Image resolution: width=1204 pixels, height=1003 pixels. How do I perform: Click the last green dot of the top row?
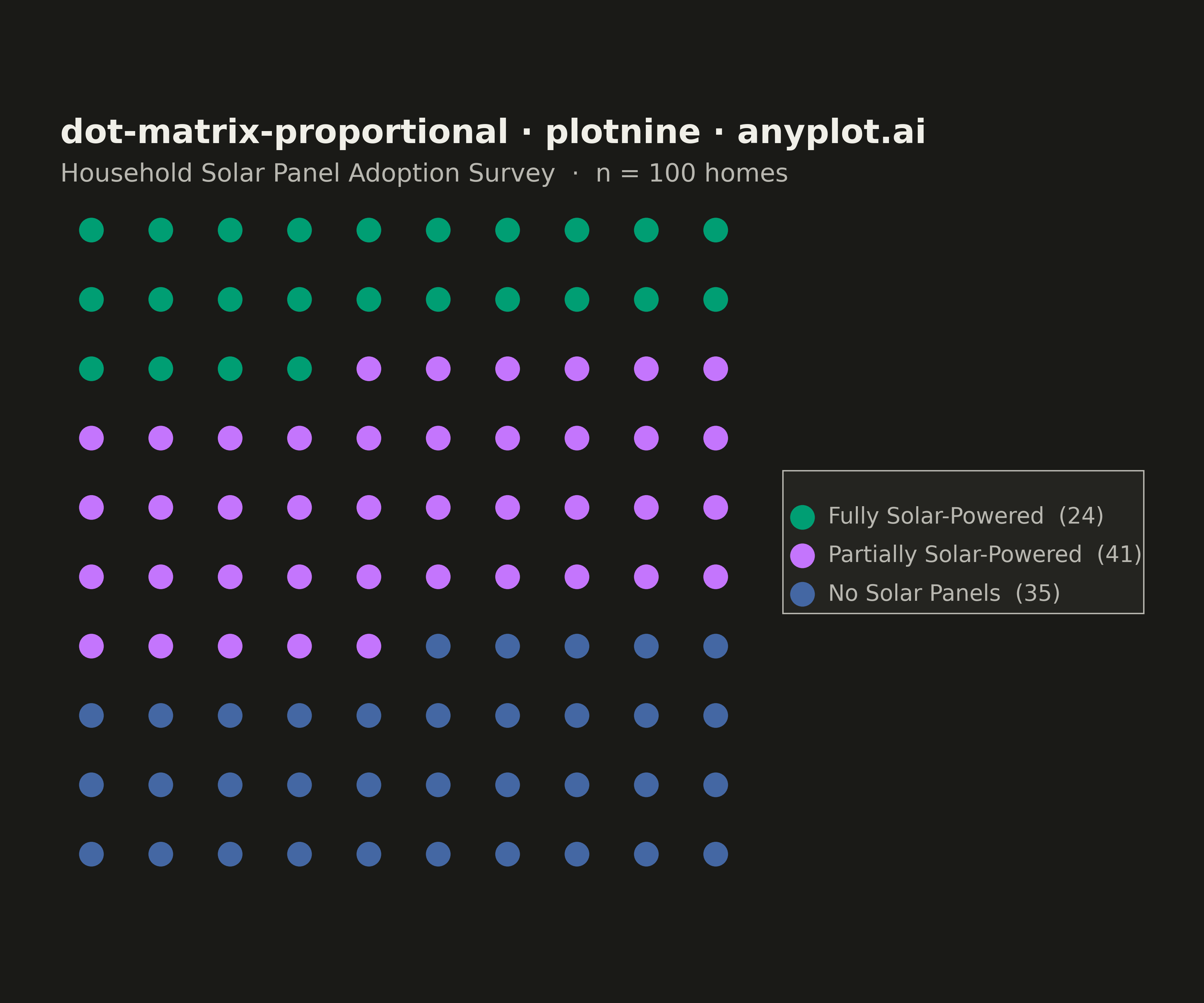[x=715, y=230]
